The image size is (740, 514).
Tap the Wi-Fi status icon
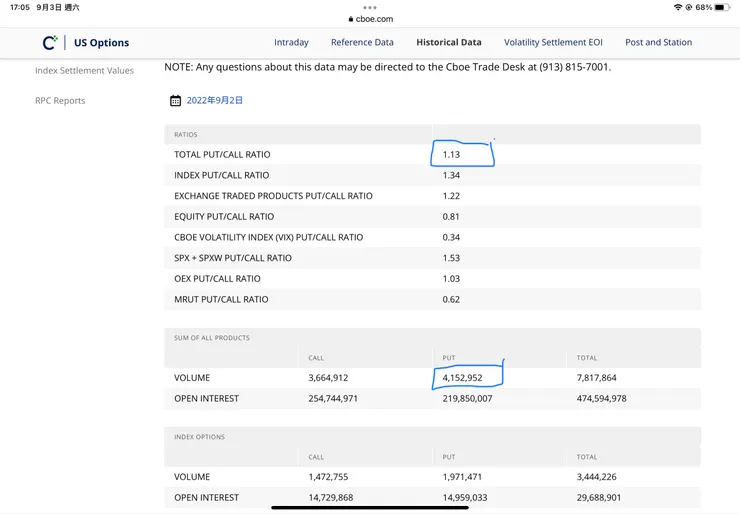678,7
